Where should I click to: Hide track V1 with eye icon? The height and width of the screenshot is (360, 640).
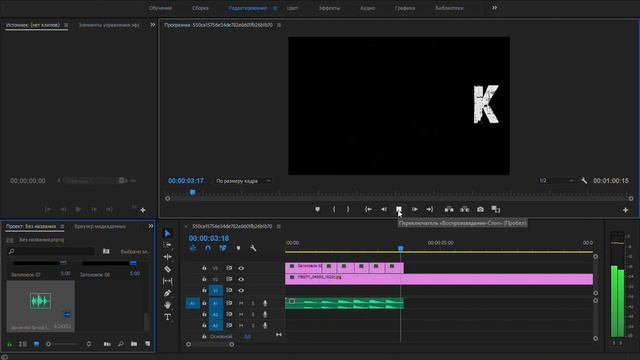tap(241, 291)
